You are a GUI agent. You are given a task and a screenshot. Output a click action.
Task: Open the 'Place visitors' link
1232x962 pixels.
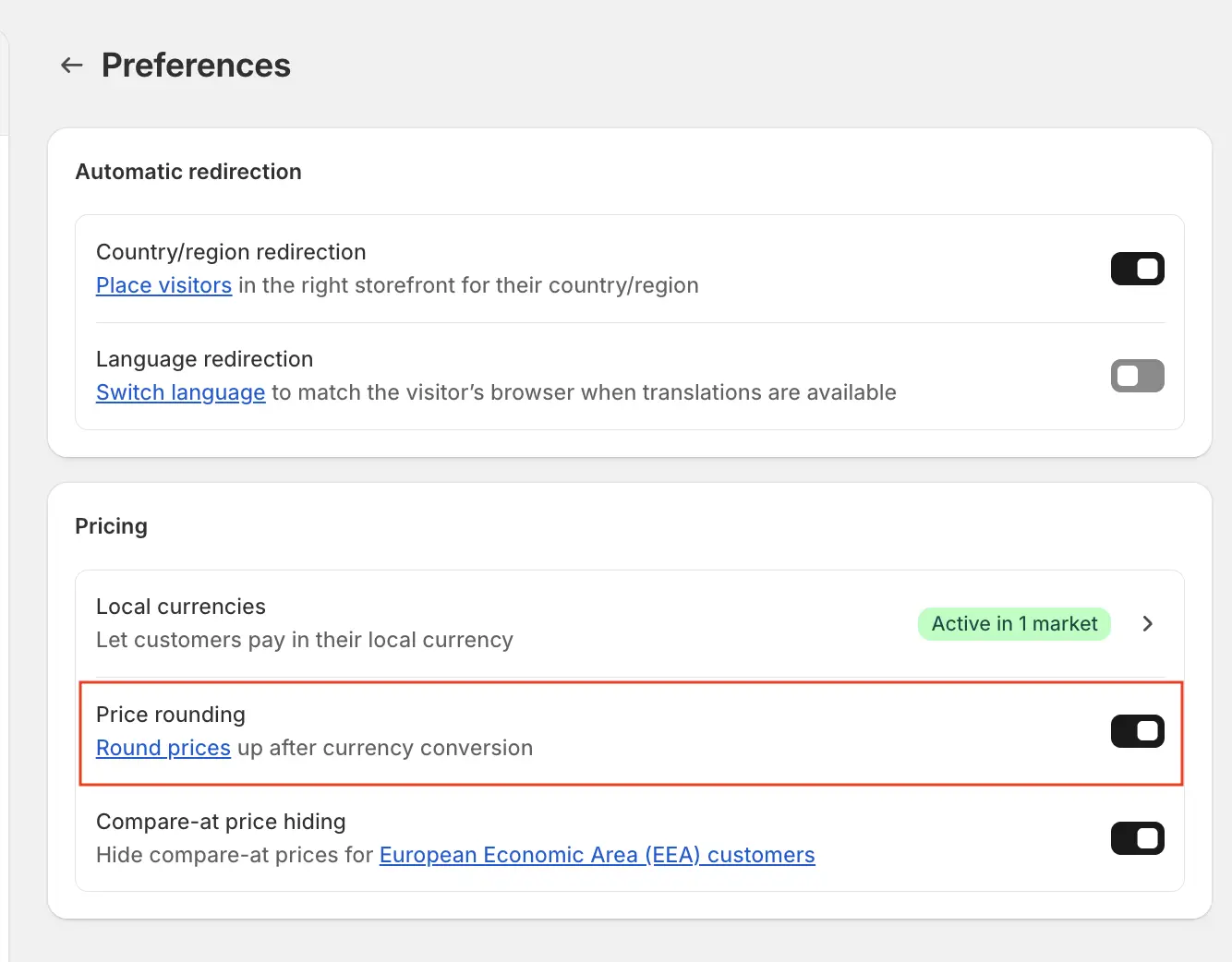[163, 285]
